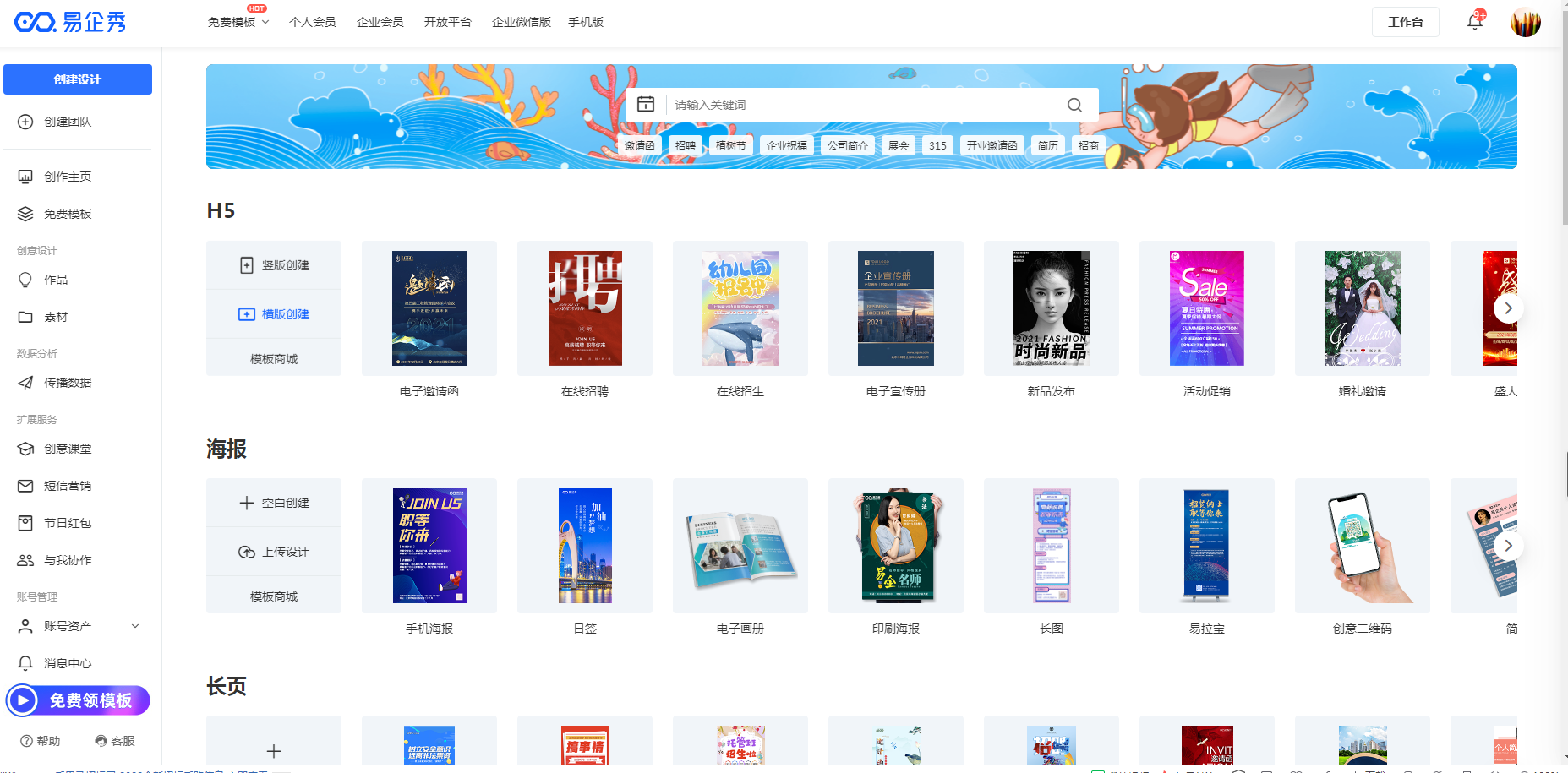Open the 电子画册 template thumbnail
1568x773 pixels.
coord(740,546)
